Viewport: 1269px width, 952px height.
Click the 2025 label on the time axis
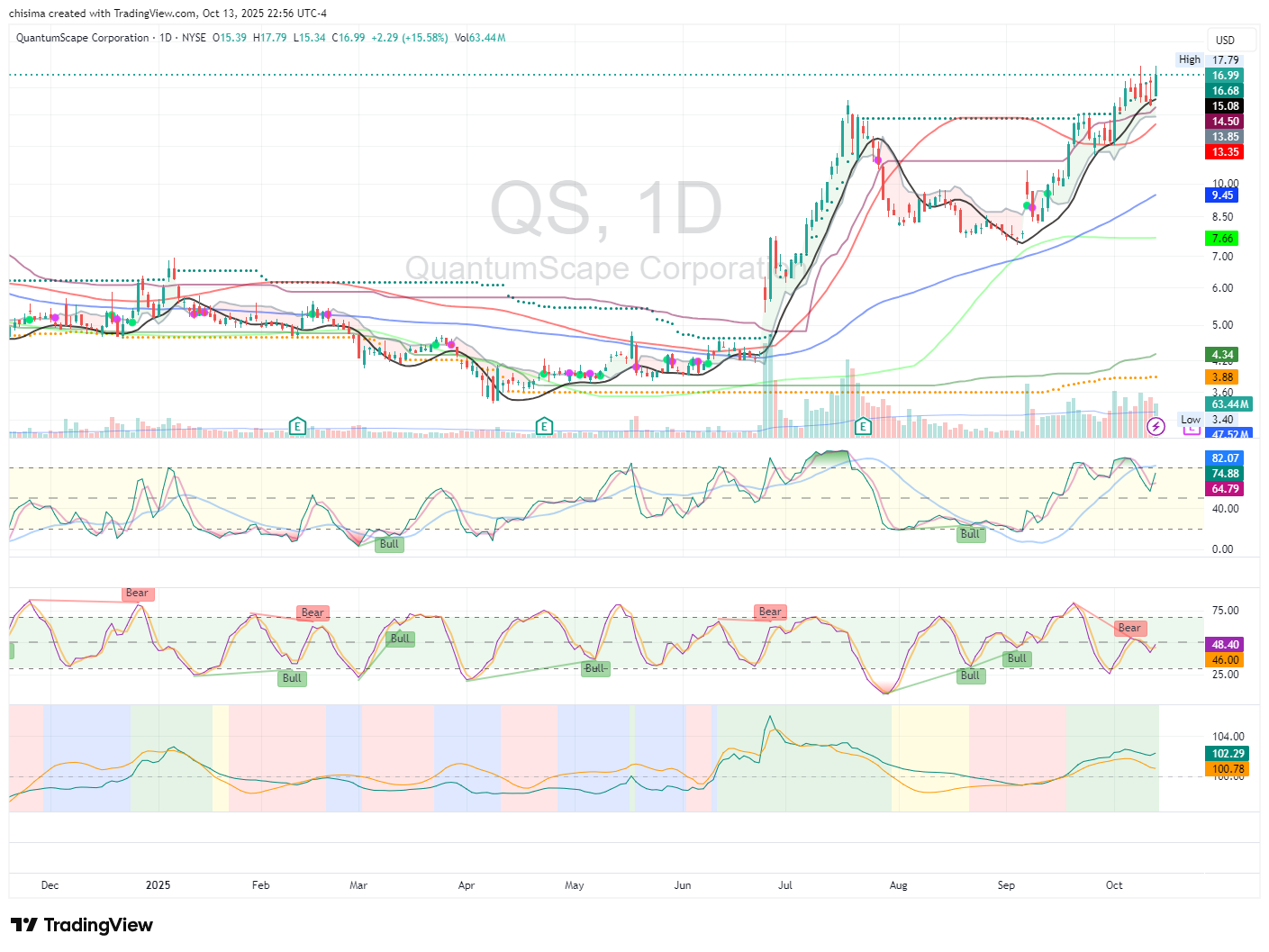point(159,885)
